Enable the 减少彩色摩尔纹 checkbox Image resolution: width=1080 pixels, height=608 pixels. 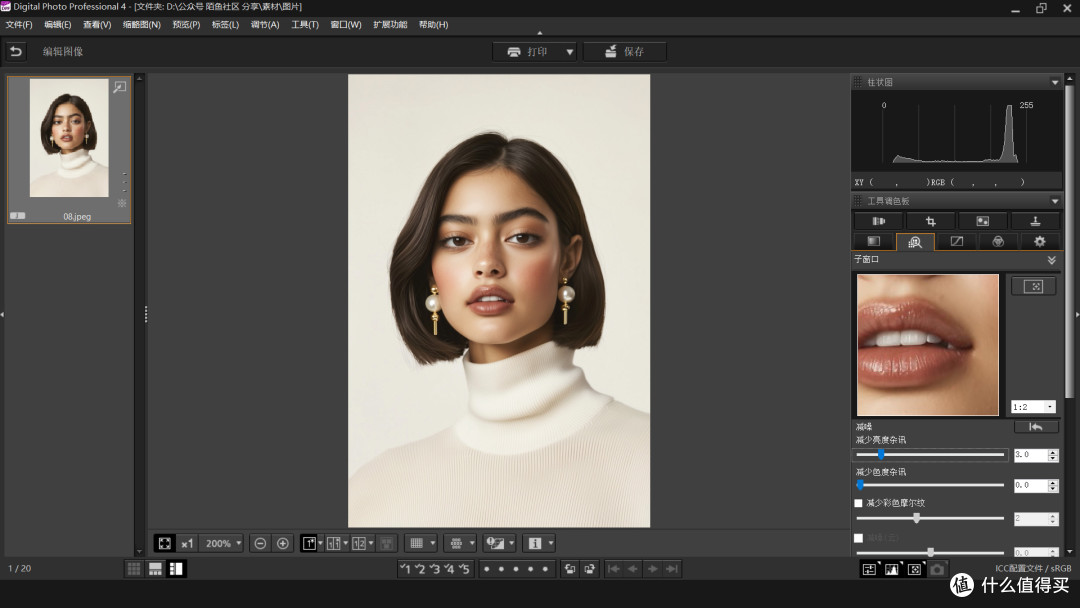pyautogui.click(x=858, y=503)
